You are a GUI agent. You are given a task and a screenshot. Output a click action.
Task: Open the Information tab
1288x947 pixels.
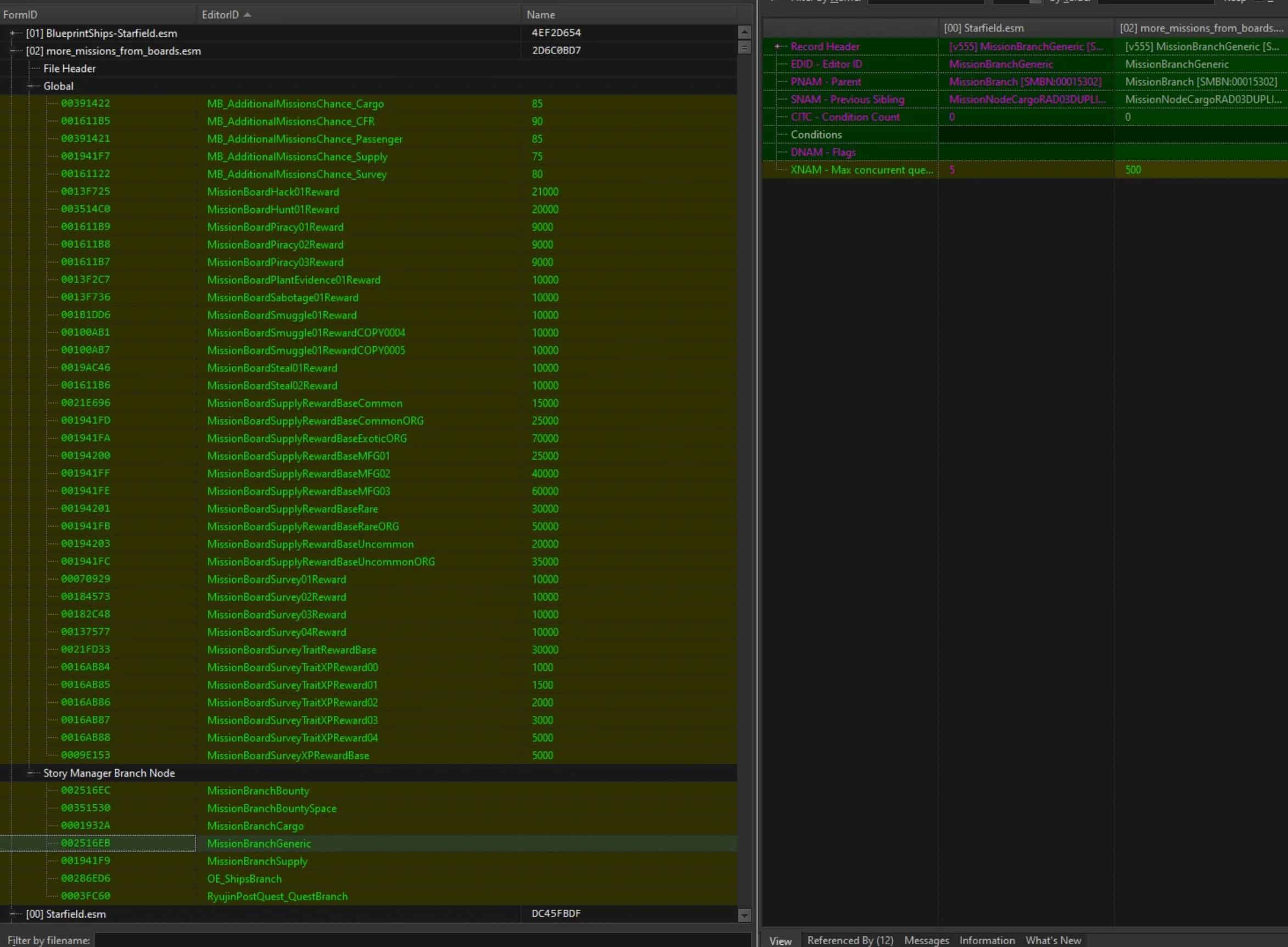click(987, 940)
